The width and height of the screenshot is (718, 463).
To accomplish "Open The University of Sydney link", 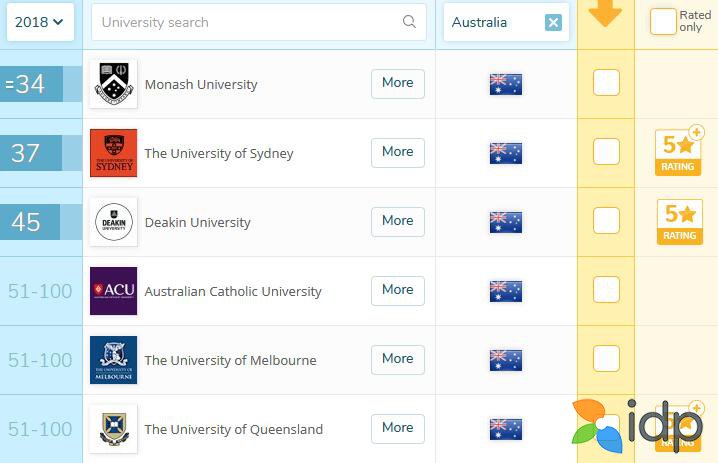I will (x=219, y=153).
